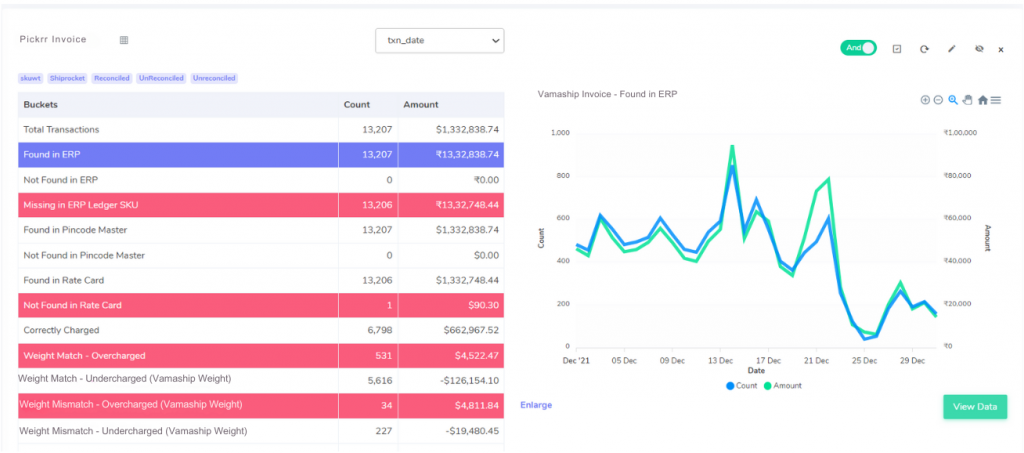1024x453 pixels.
Task: Select the Found in ERP row
Action: click(x=261, y=155)
